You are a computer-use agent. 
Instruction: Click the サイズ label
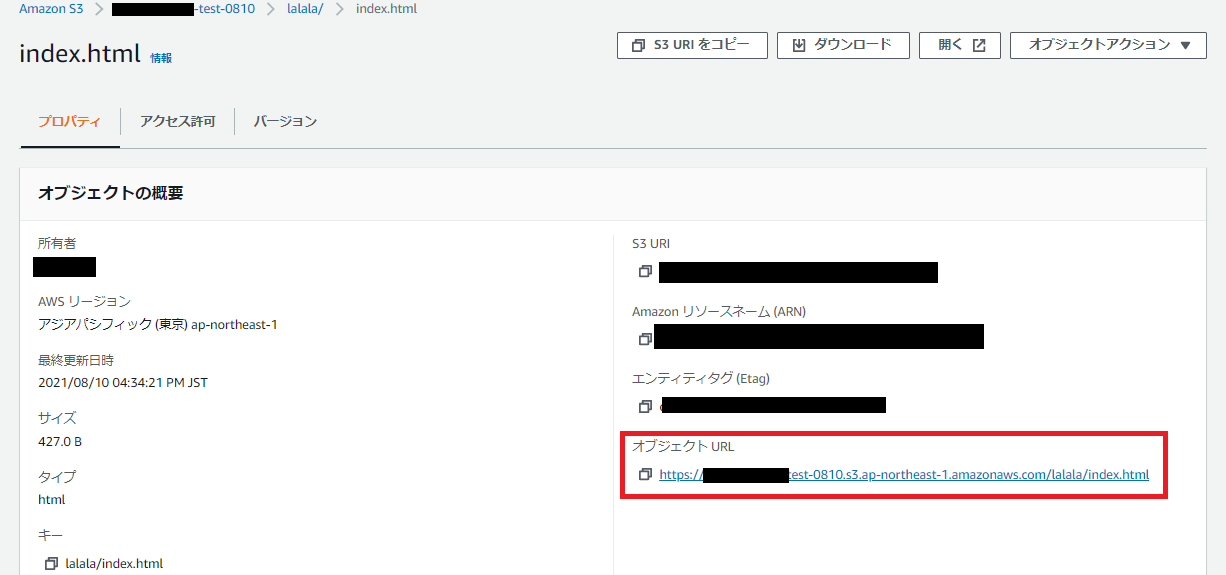tap(57, 418)
